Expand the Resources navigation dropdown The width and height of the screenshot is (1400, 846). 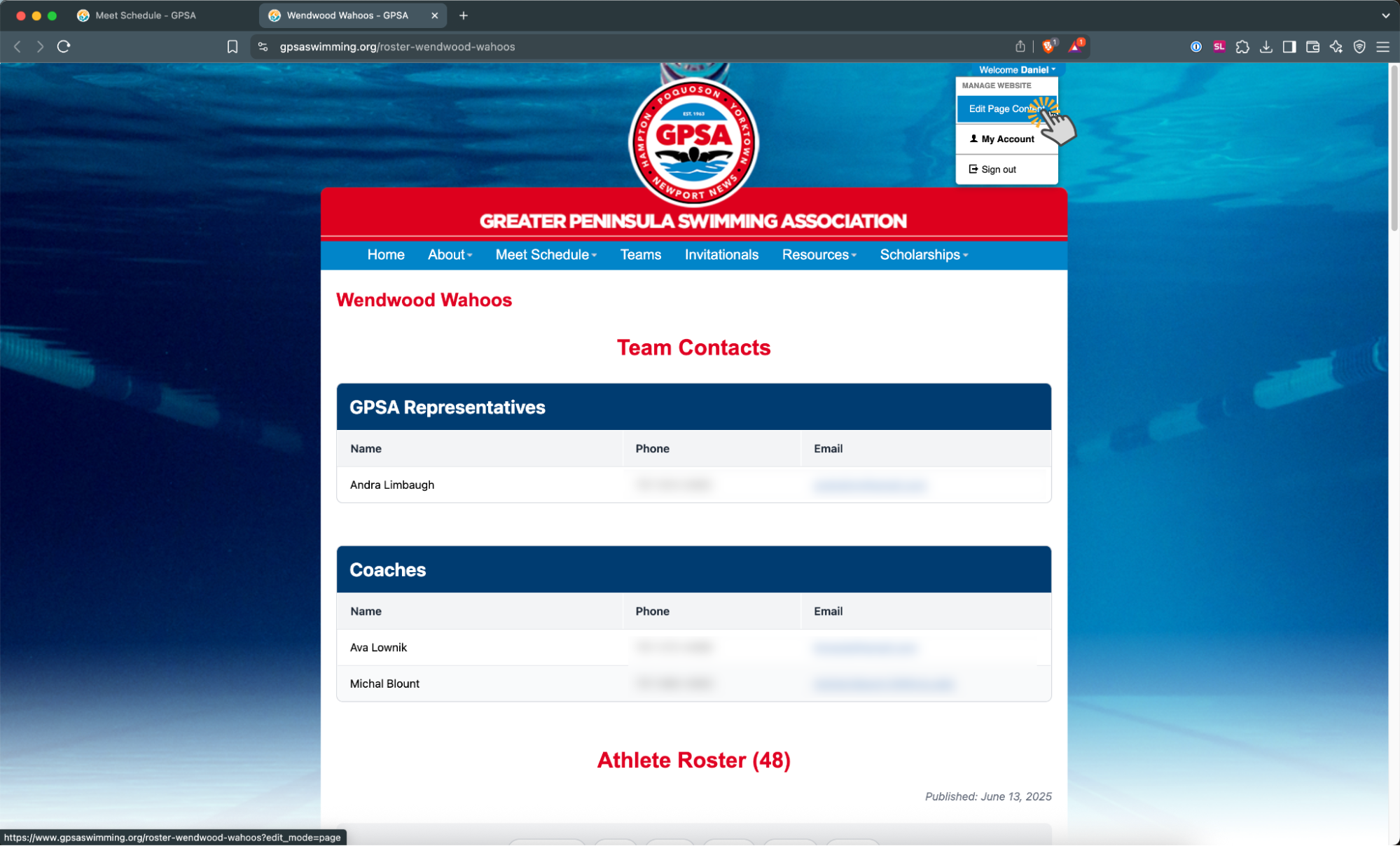pyautogui.click(x=819, y=255)
